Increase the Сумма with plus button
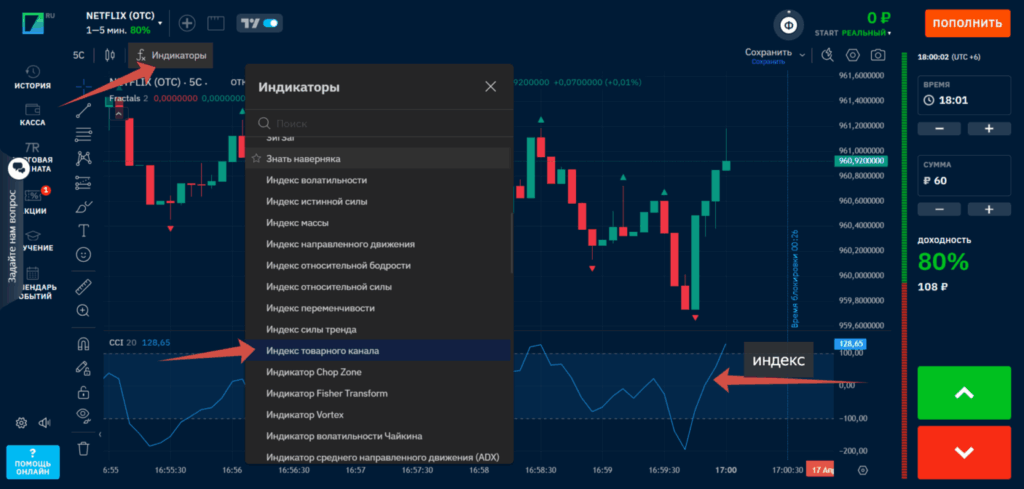1024x489 pixels. pyautogui.click(x=988, y=209)
